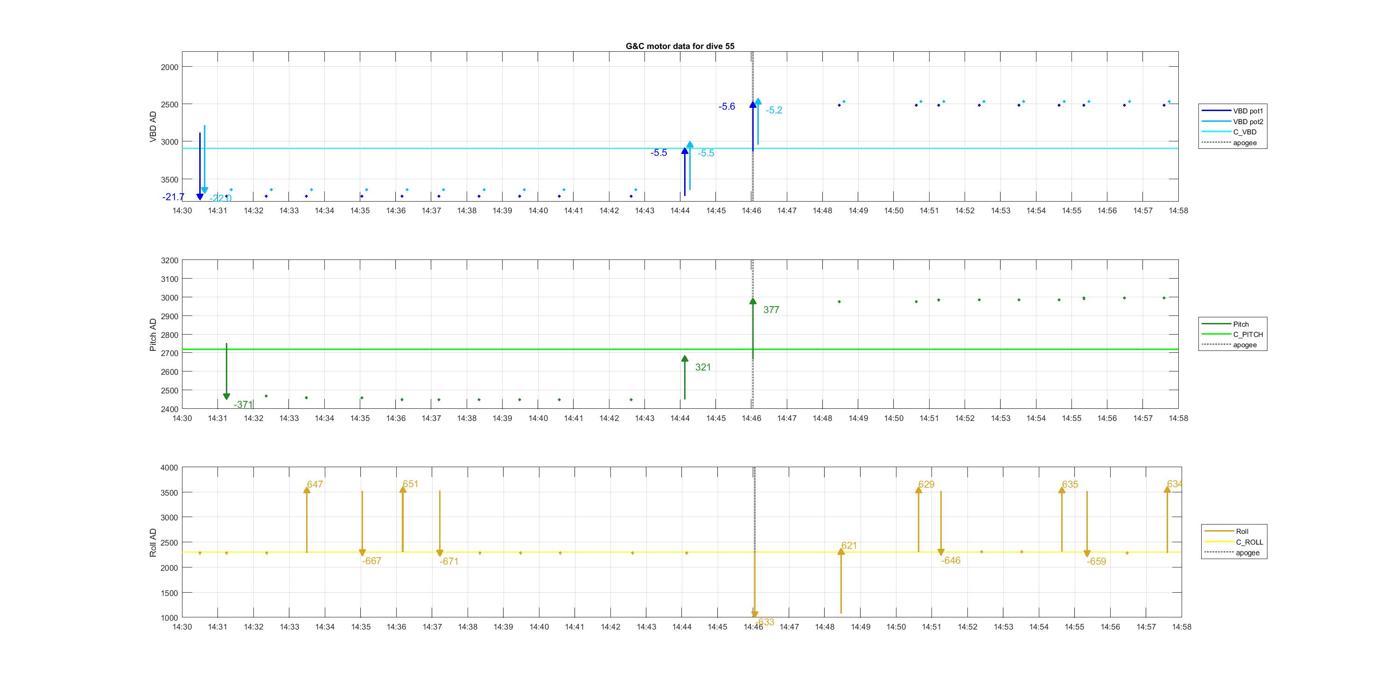Click "apogee" in the Roll plot legend

(x=1235, y=552)
